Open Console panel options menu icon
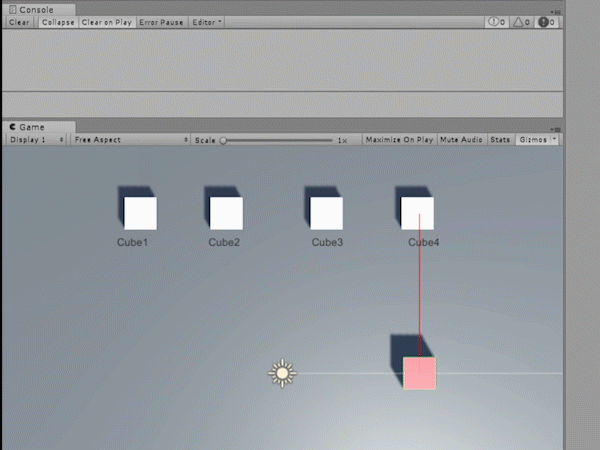The image size is (600, 450). 556,12
